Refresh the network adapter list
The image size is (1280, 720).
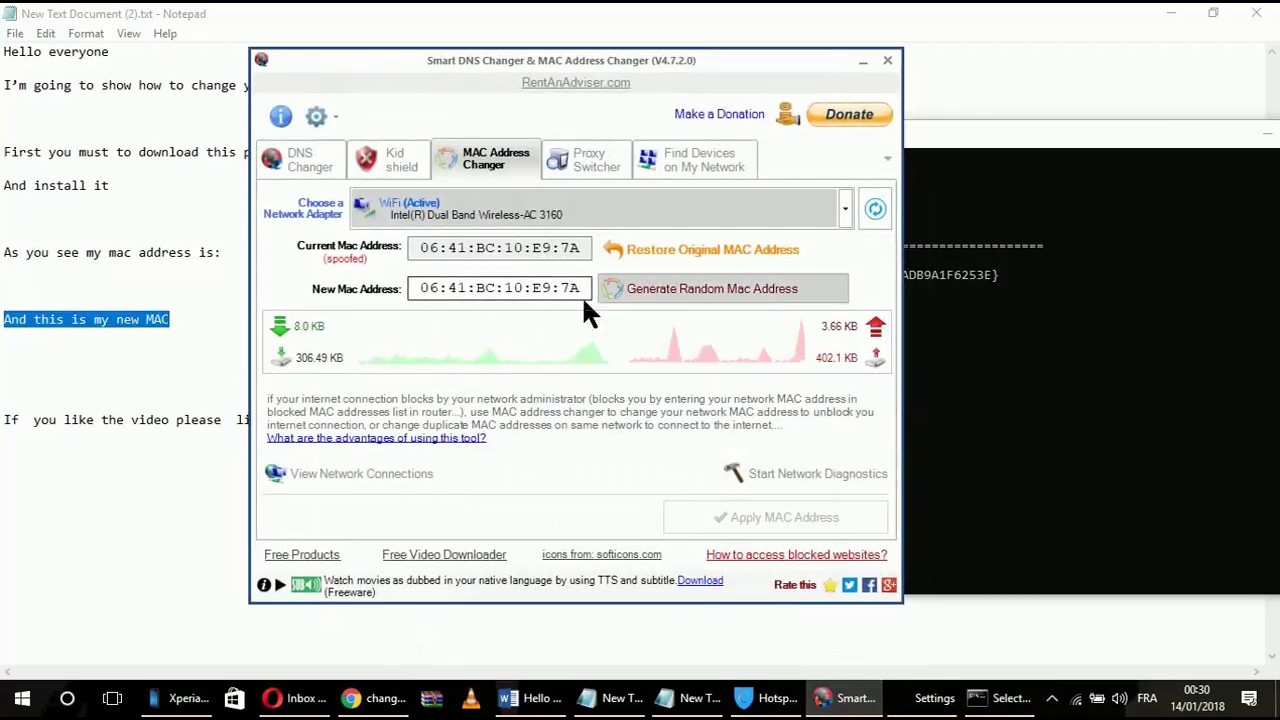(x=875, y=209)
